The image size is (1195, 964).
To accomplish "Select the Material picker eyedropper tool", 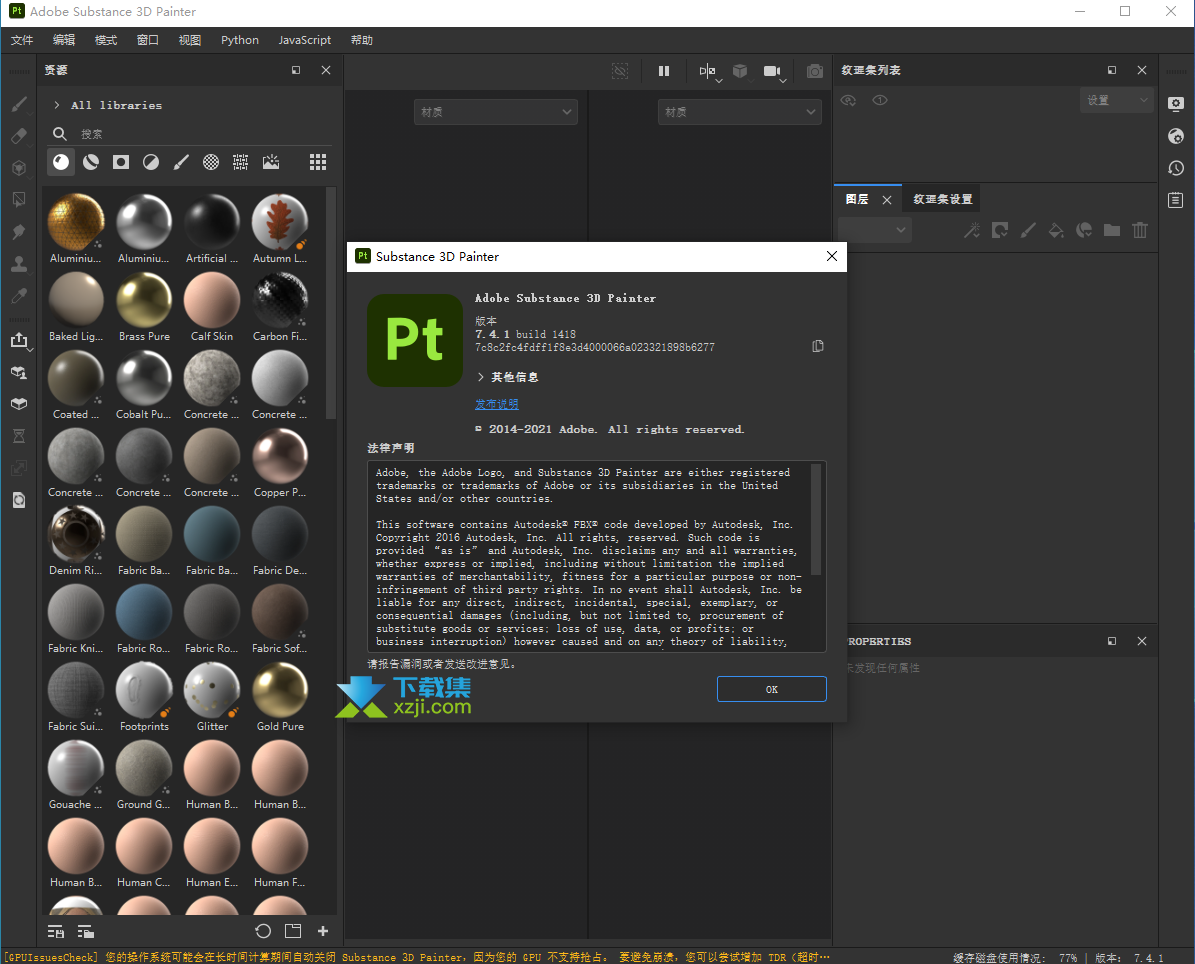I will pos(19,296).
